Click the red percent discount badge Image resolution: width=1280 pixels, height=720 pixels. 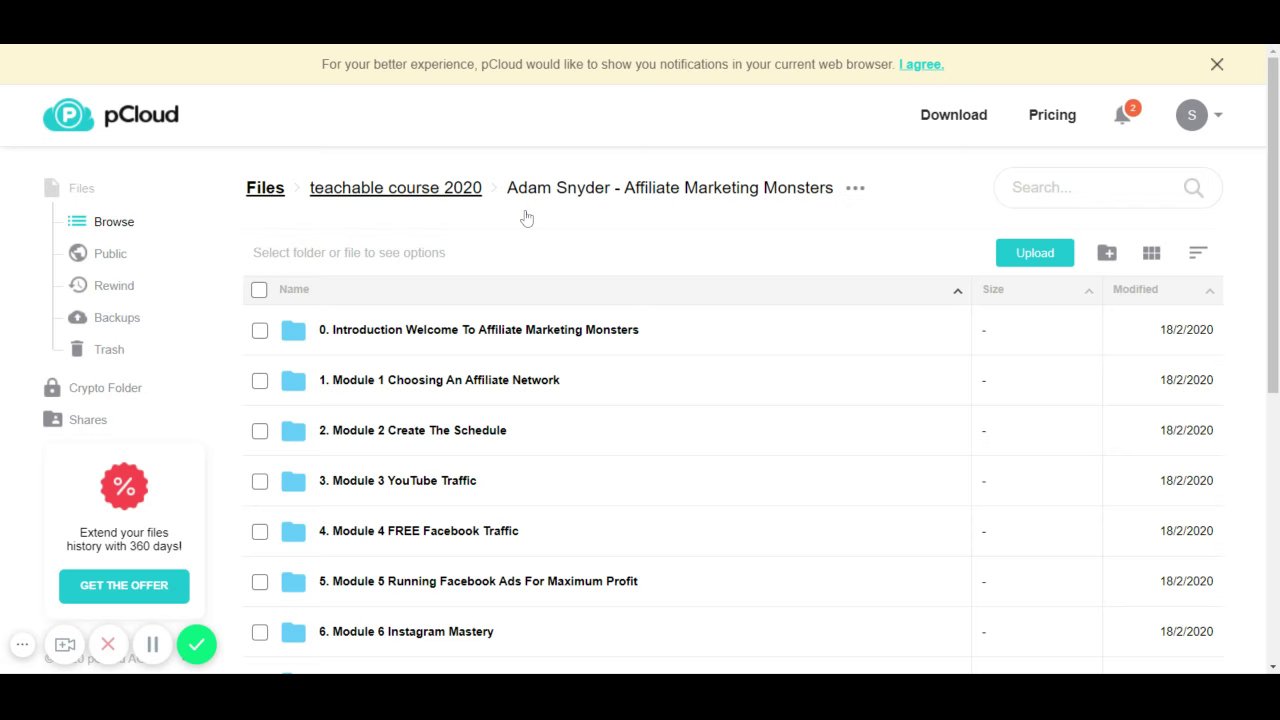coord(124,486)
